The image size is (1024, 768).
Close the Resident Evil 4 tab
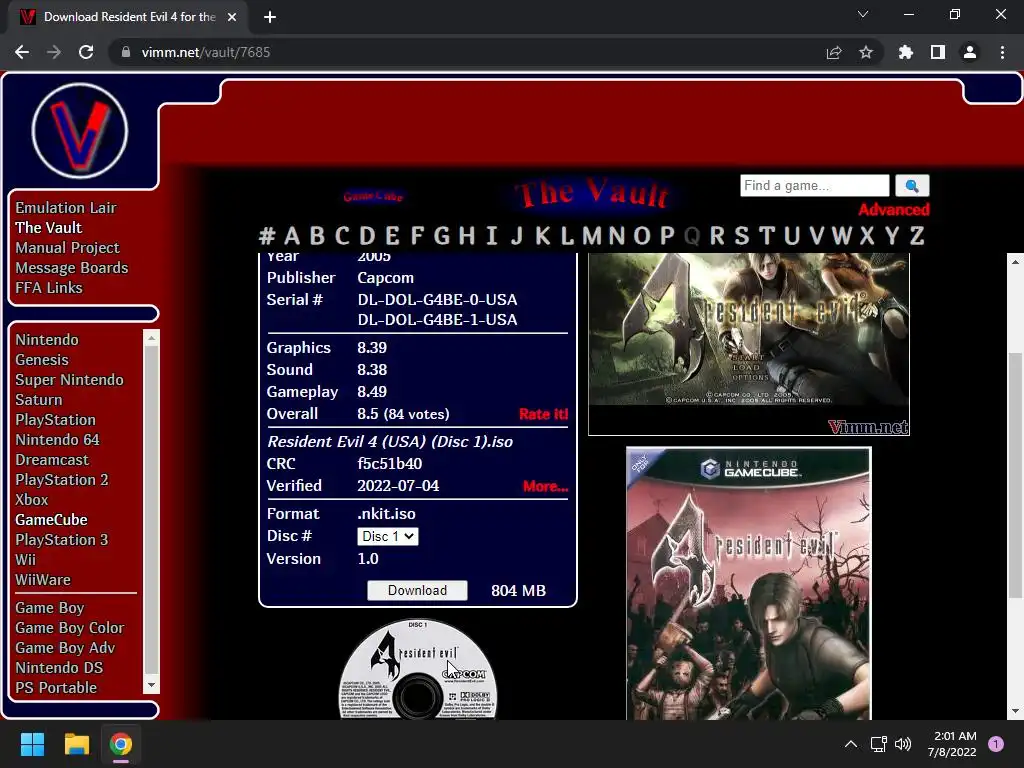coord(232,17)
